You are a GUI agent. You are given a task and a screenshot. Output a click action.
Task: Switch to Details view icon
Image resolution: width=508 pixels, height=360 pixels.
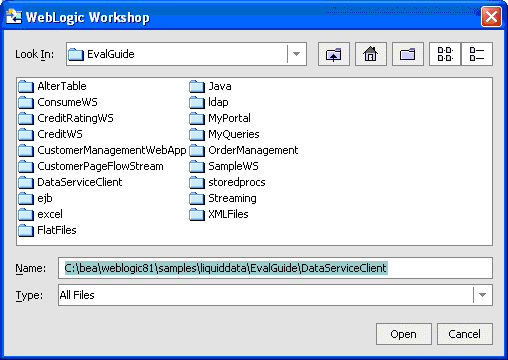(477, 54)
